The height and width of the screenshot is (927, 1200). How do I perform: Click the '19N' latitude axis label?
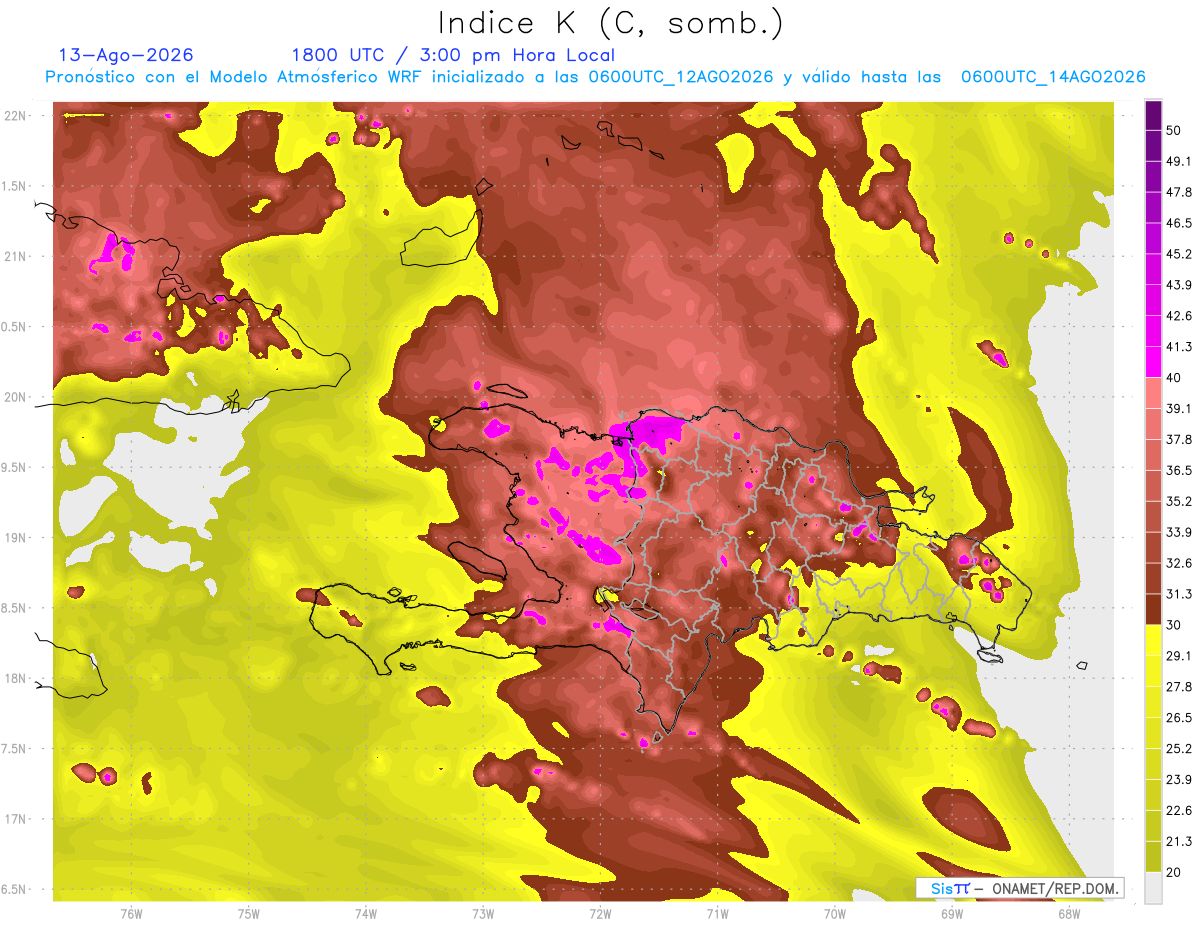[x=15, y=537]
